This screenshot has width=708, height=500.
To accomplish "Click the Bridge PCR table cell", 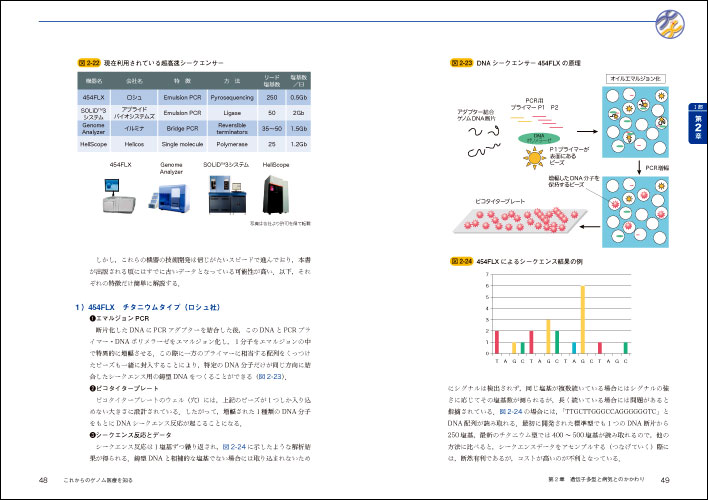I will pos(182,128).
